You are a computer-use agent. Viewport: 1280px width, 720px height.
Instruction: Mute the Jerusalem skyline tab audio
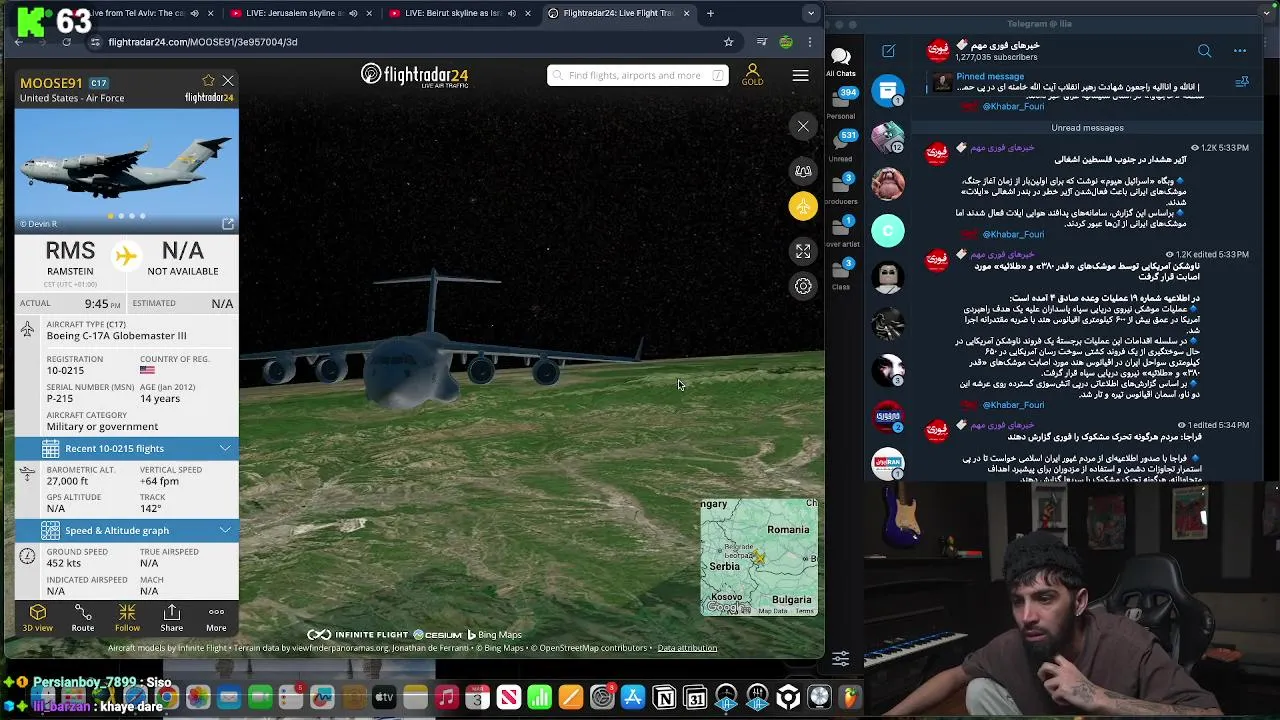[x=352, y=13]
